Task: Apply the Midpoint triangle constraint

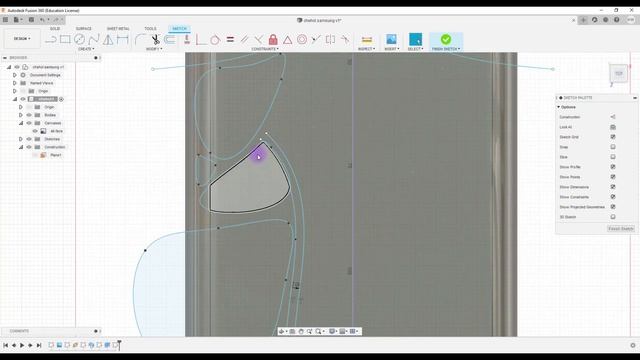Action: click(288, 40)
